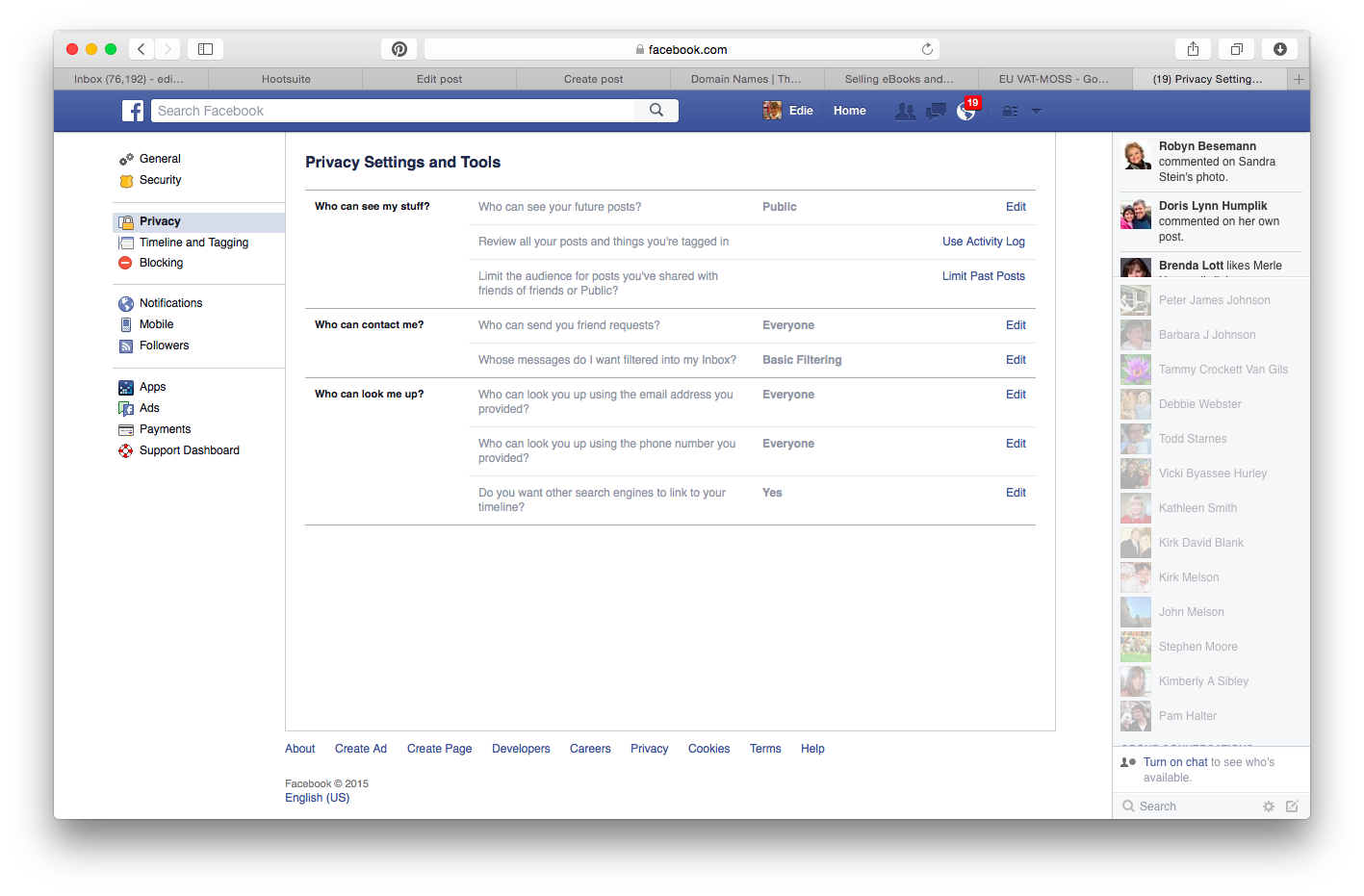Open General settings in sidebar
This screenshot has height=896, width=1364.
pyautogui.click(x=160, y=159)
